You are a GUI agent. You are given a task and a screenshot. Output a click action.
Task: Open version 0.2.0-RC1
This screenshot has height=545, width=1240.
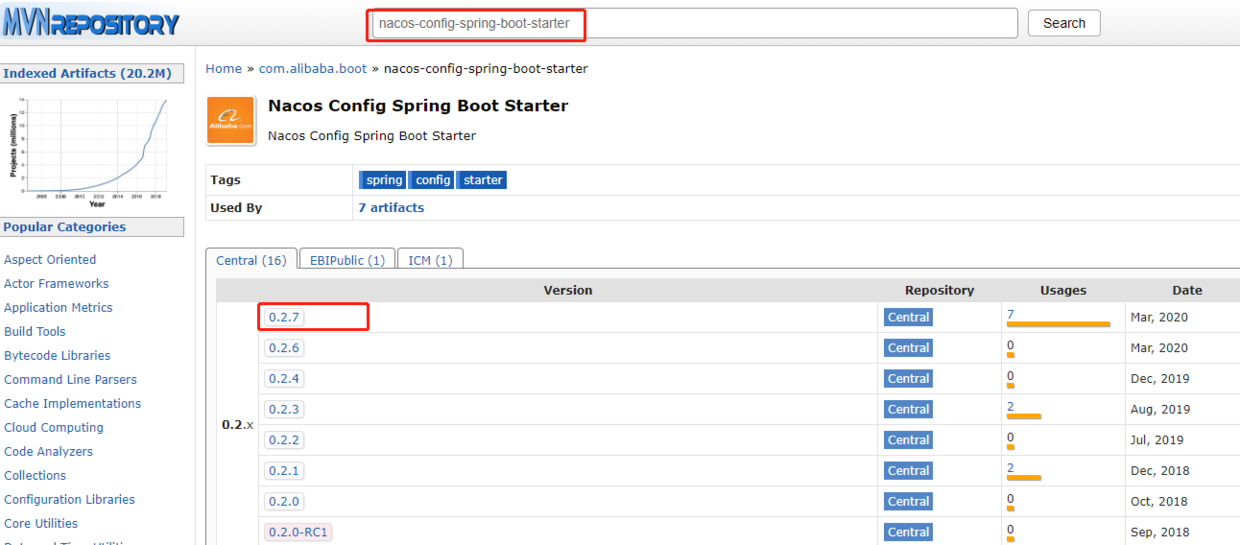tap(298, 532)
